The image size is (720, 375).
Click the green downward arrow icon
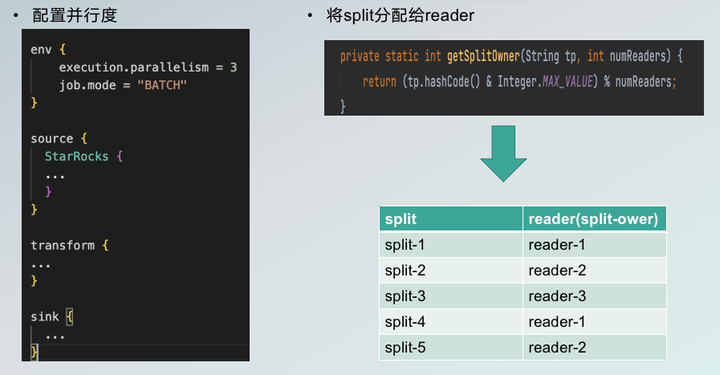click(x=503, y=153)
